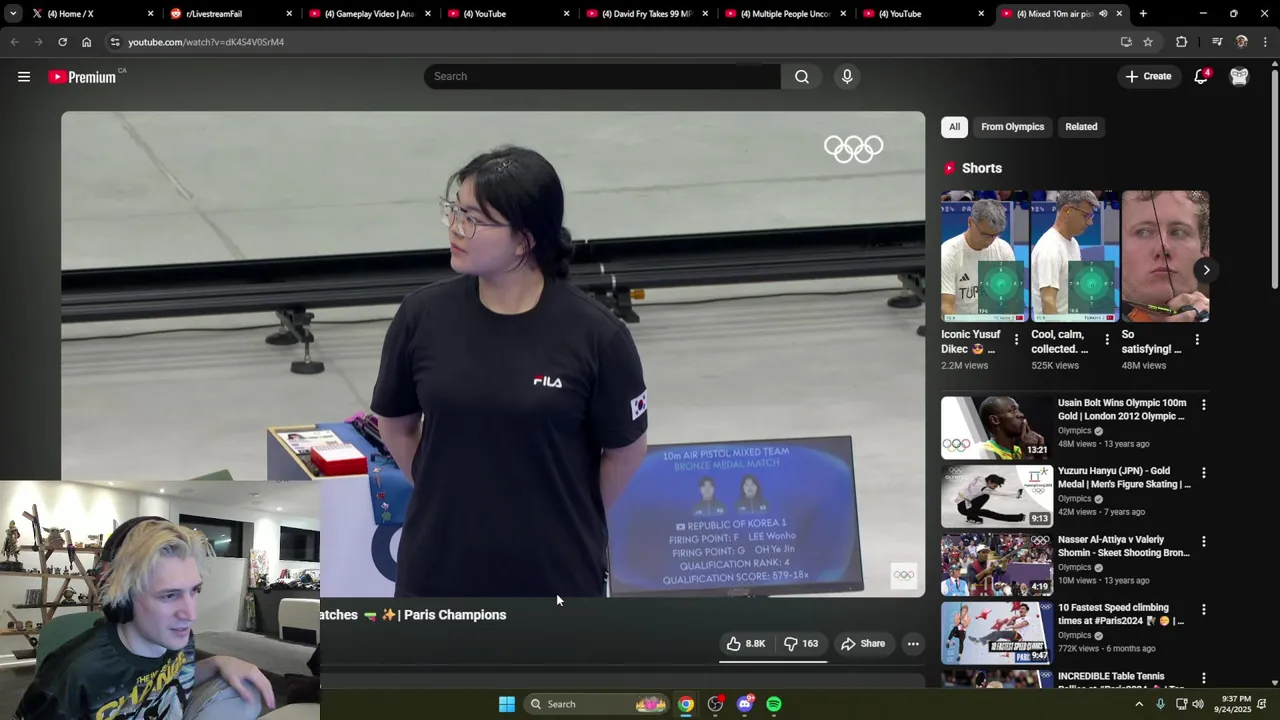The height and width of the screenshot is (720, 1280).
Task: Open the Skeet Shooting video thumbnail
Action: 996,564
